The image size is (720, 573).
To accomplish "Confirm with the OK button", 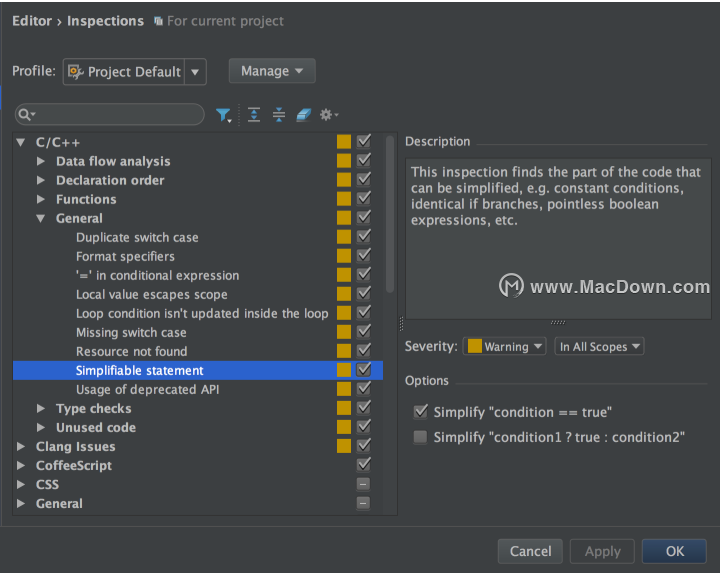I will click(x=674, y=551).
